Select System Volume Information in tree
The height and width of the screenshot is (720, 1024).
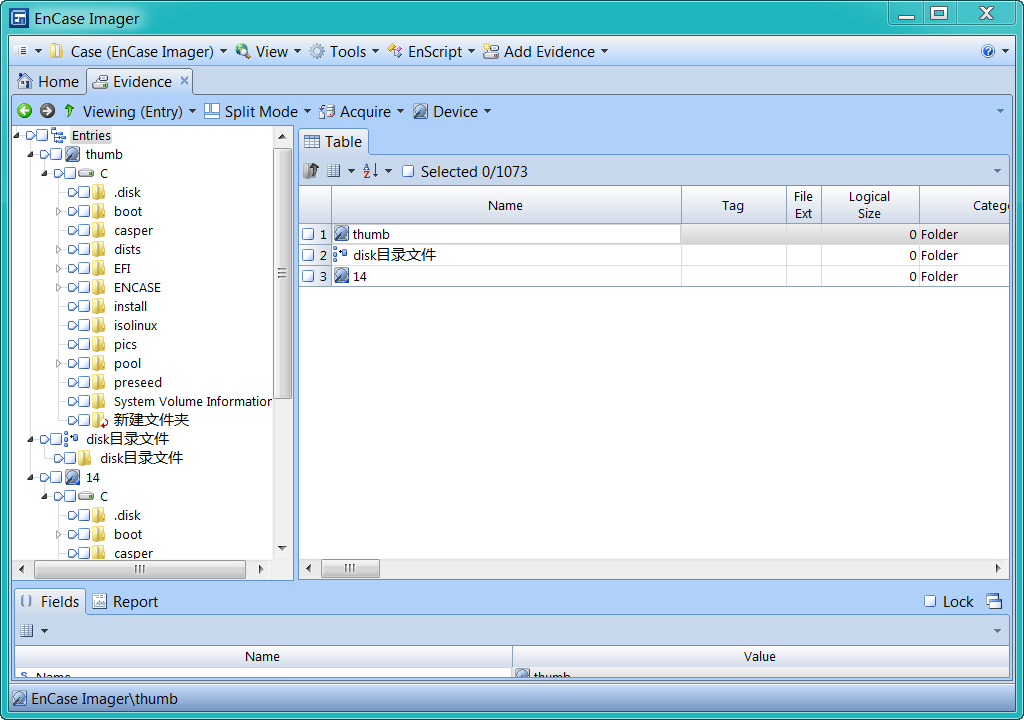192,401
